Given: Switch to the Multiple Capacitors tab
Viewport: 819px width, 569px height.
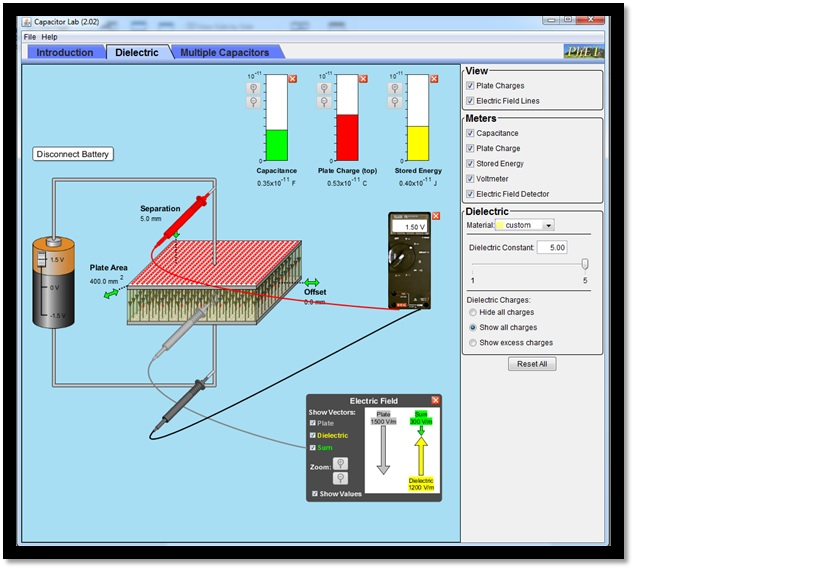Looking at the screenshot, I should (x=224, y=52).
